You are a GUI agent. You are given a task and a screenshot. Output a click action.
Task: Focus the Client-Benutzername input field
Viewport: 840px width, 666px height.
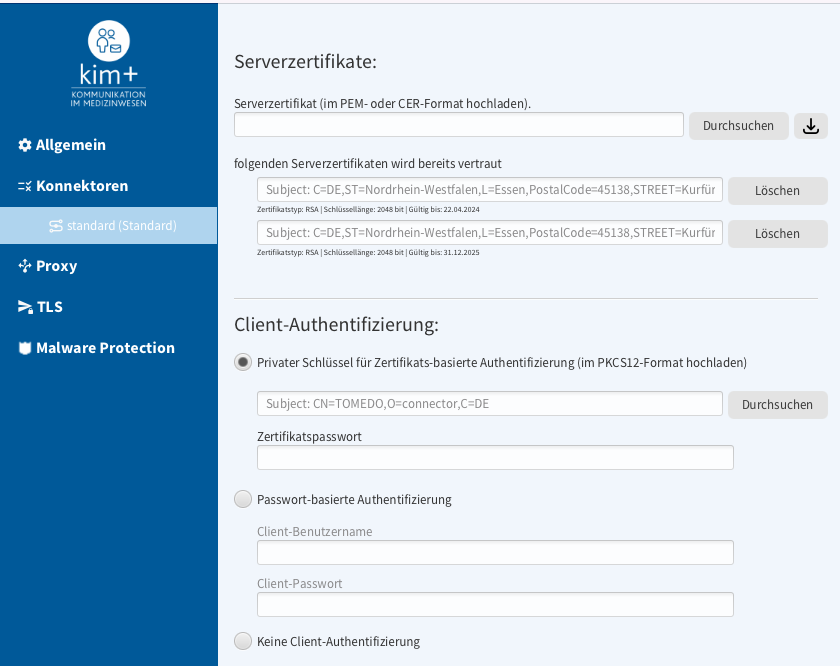[x=495, y=552]
